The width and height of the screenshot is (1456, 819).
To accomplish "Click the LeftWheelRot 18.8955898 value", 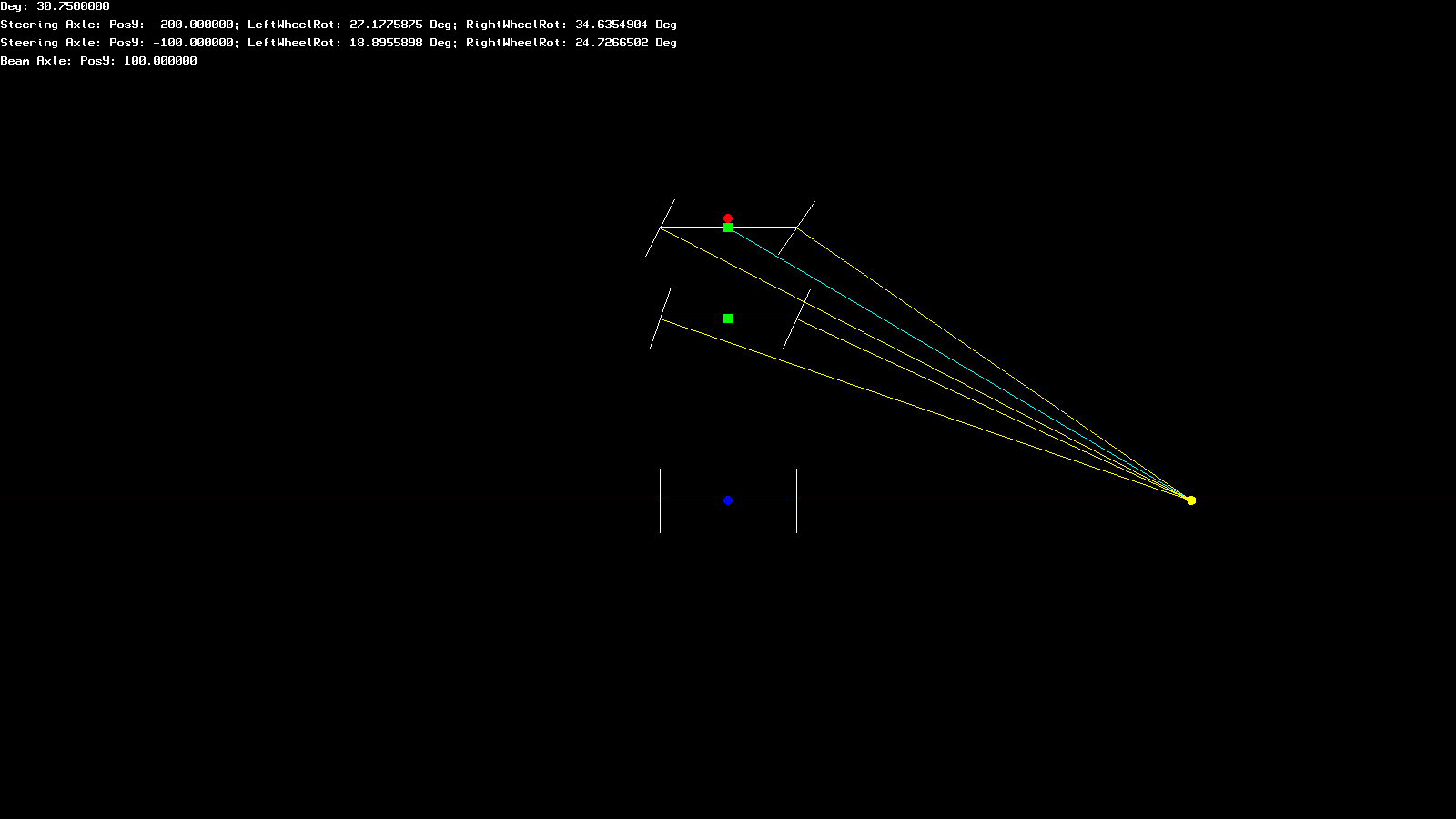I will (386, 43).
